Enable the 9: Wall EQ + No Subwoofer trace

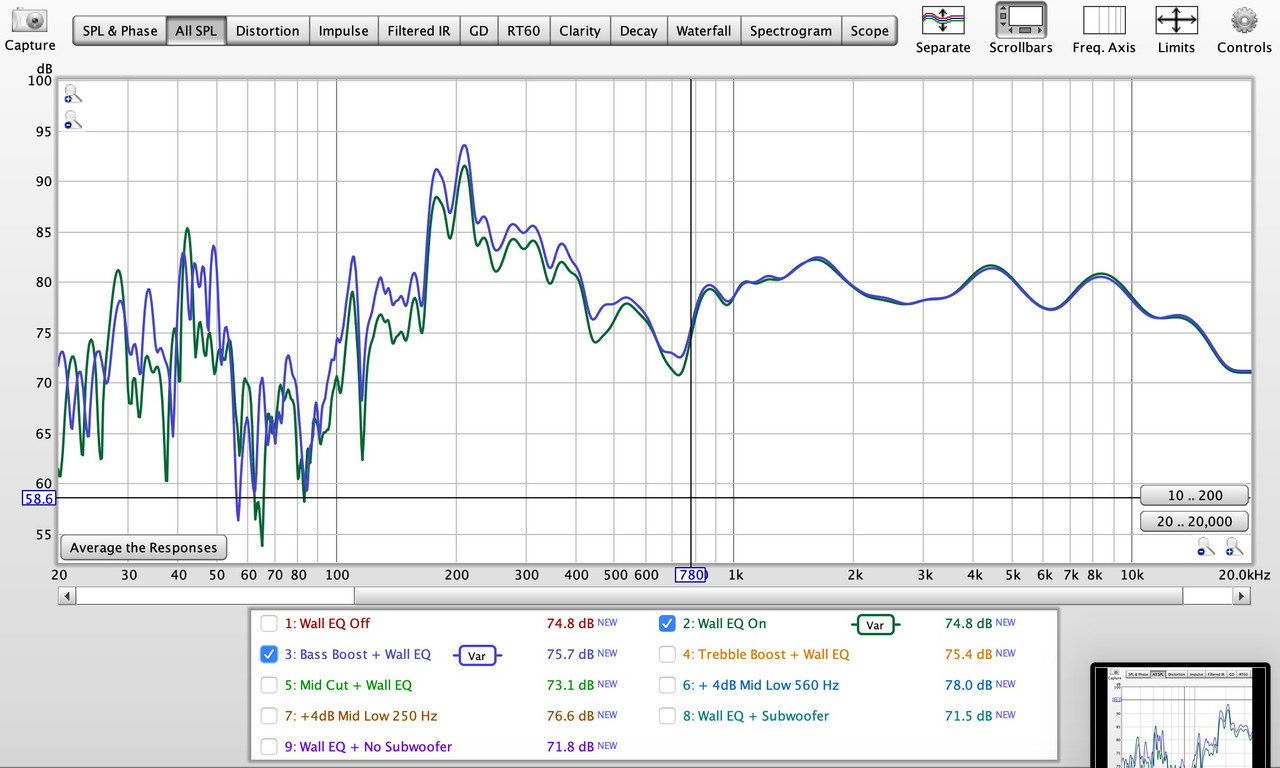click(269, 747)
